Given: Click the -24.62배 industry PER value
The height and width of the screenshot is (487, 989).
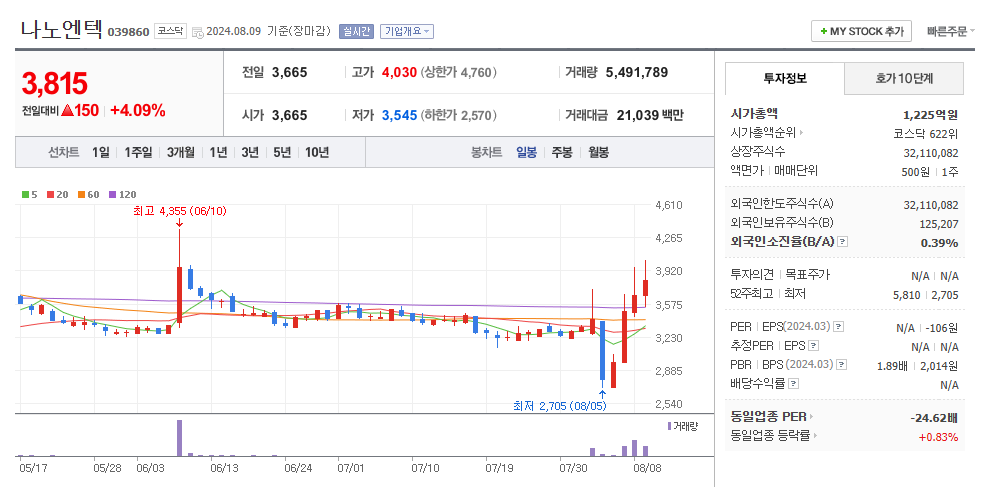Looking at the screenshot, I should (x=934, y=418).
